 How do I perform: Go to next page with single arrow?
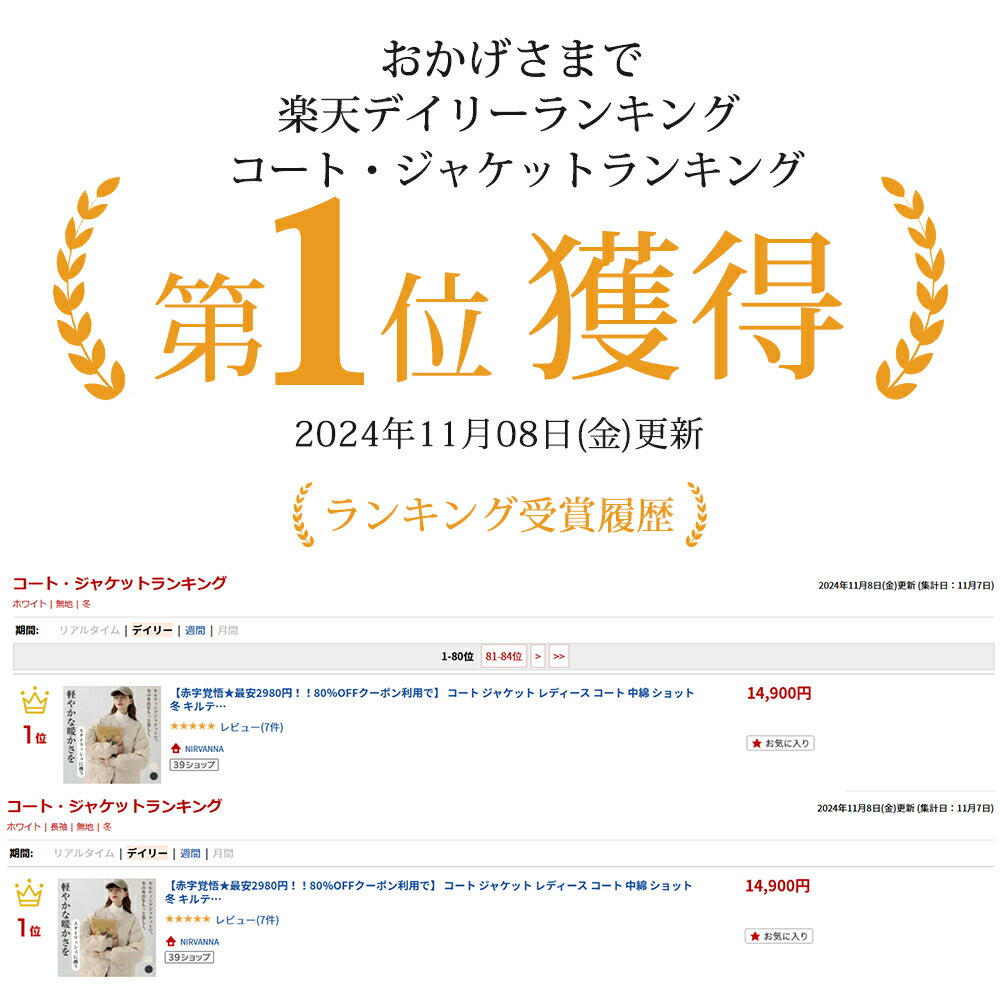[x=538, y=656]
